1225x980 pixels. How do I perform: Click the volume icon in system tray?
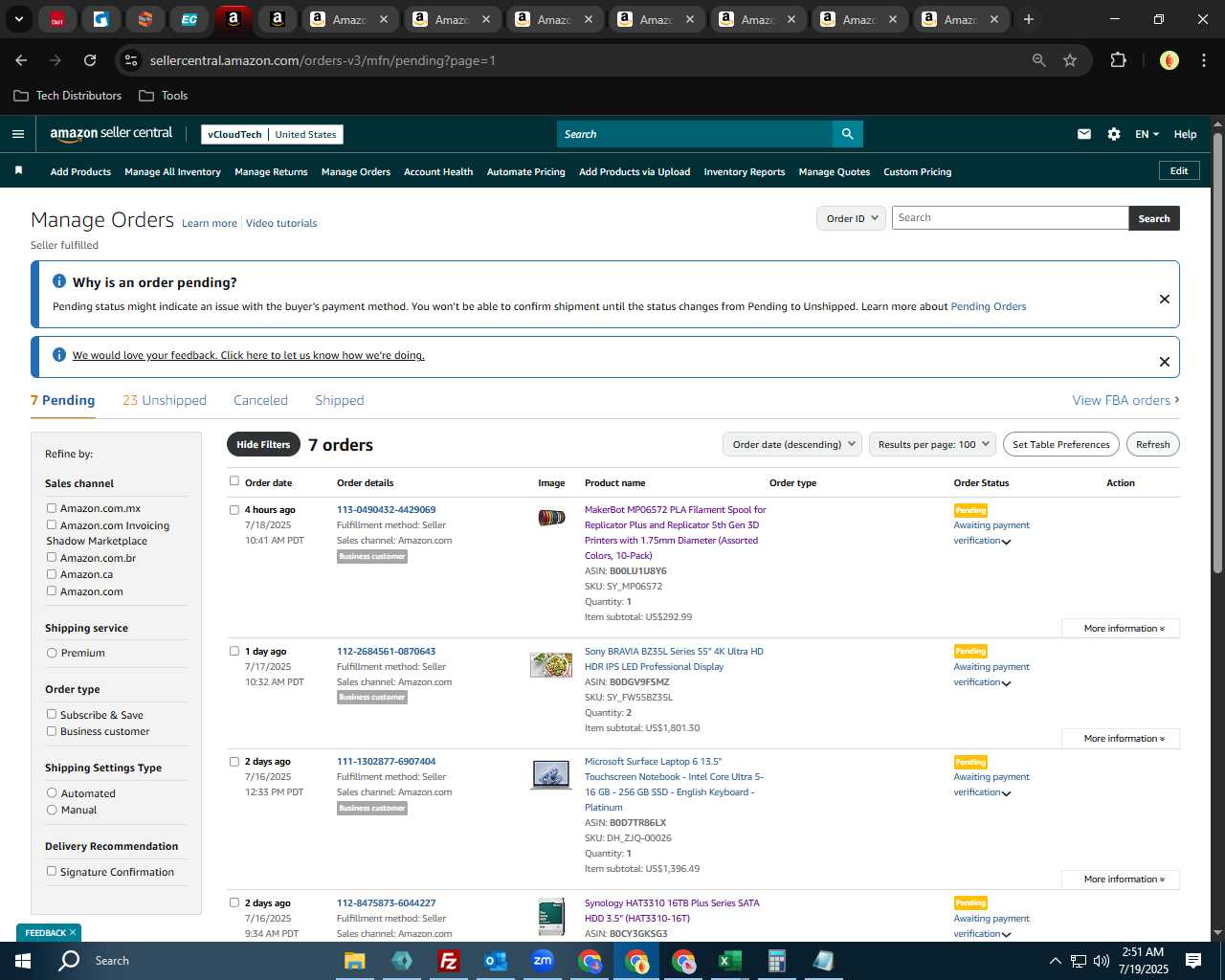[1101, 961]
